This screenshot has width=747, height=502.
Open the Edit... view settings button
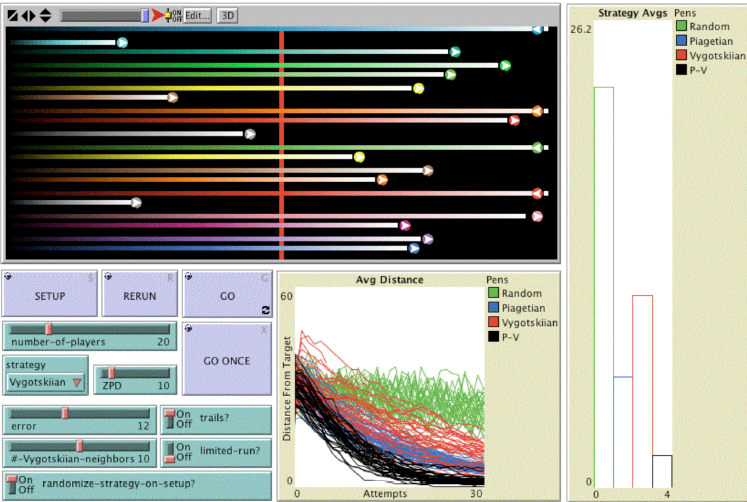(197, 15)
